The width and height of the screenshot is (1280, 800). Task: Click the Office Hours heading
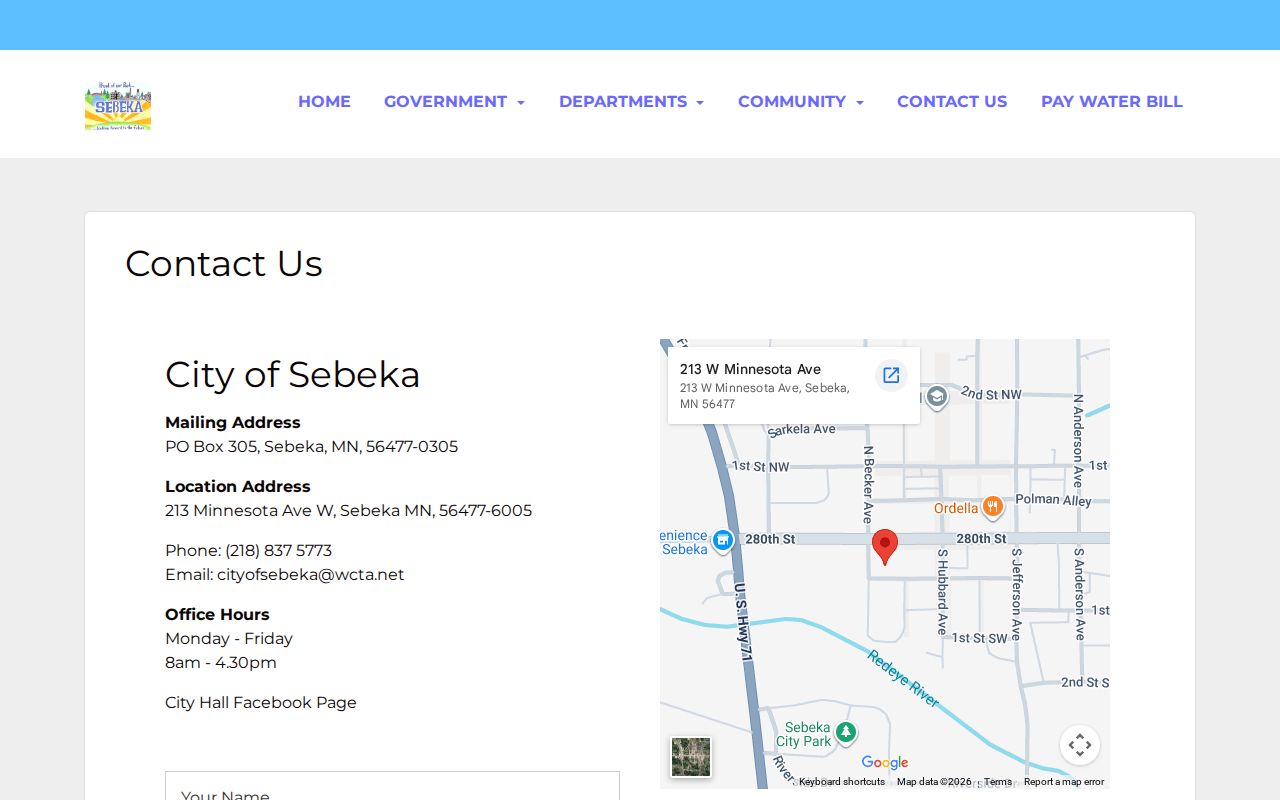tap(217, 615)
